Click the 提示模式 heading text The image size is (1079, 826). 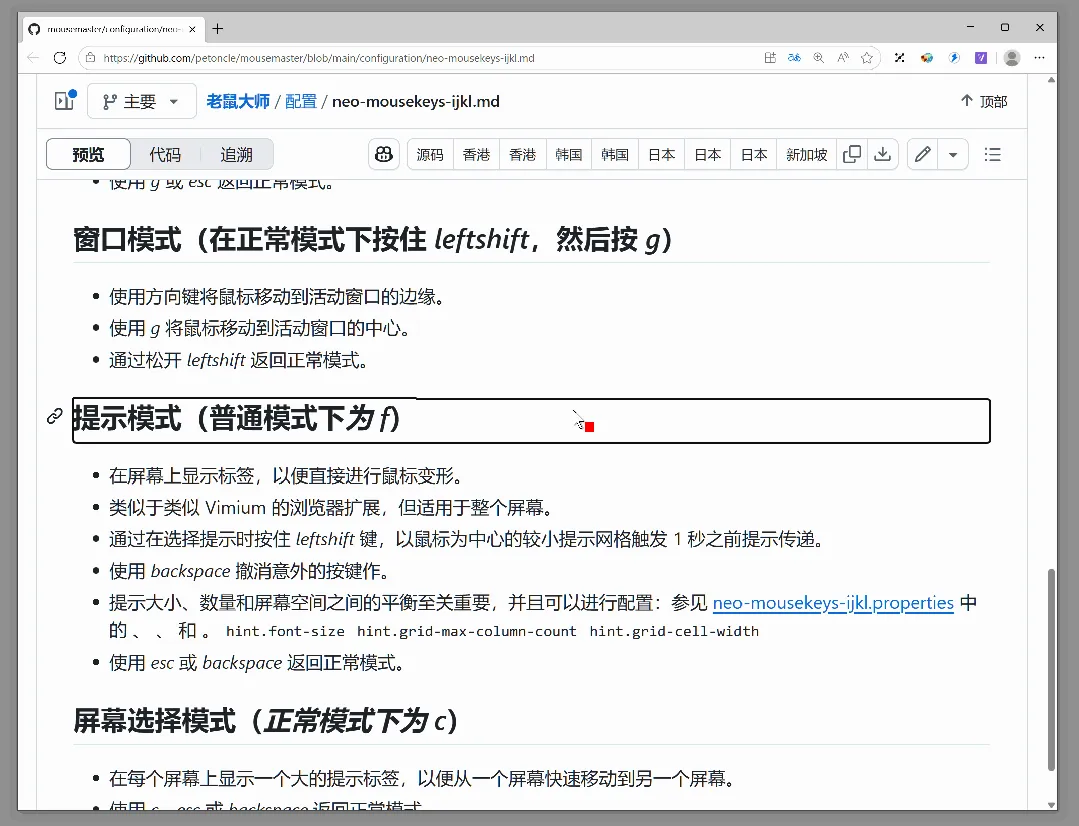coord(236,419)
